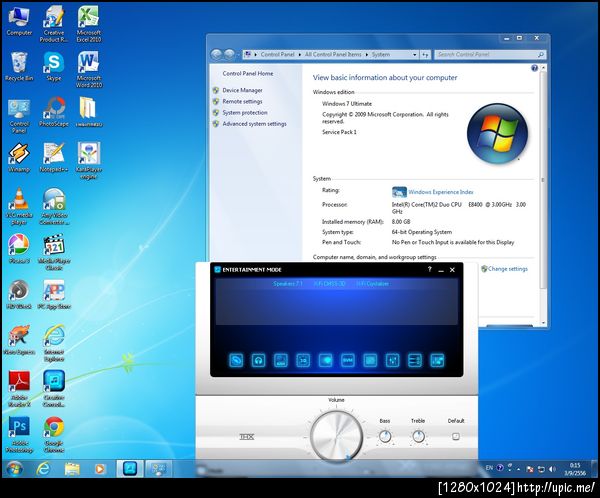Select the Winamp desktop icon

click(19, 158)
